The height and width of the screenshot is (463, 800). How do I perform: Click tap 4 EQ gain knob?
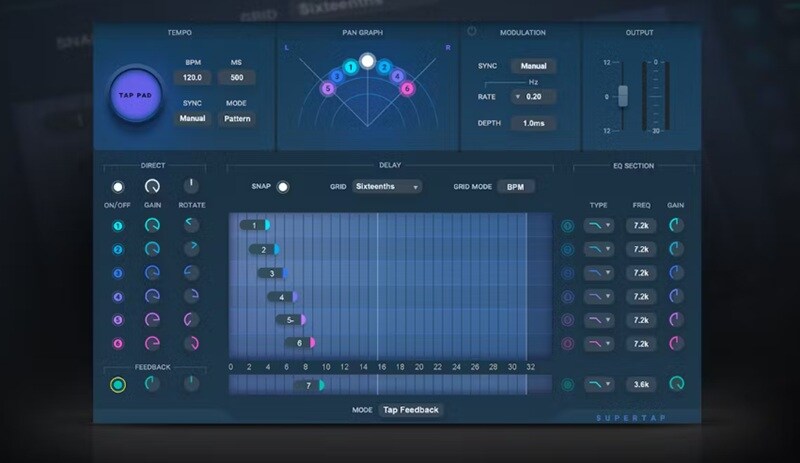tap(676, 296)
